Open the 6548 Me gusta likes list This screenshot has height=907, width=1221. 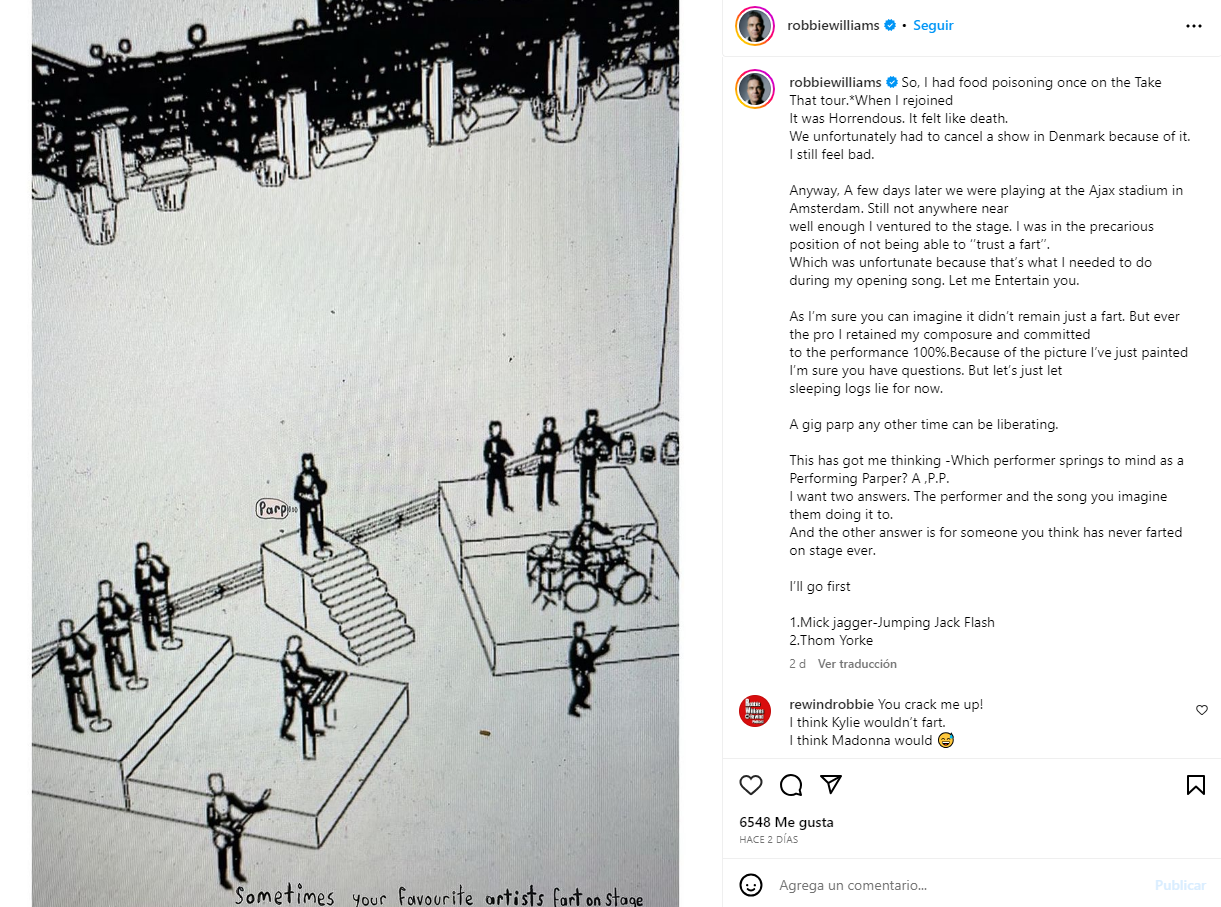pyautogui.click(x=786, y=822)
